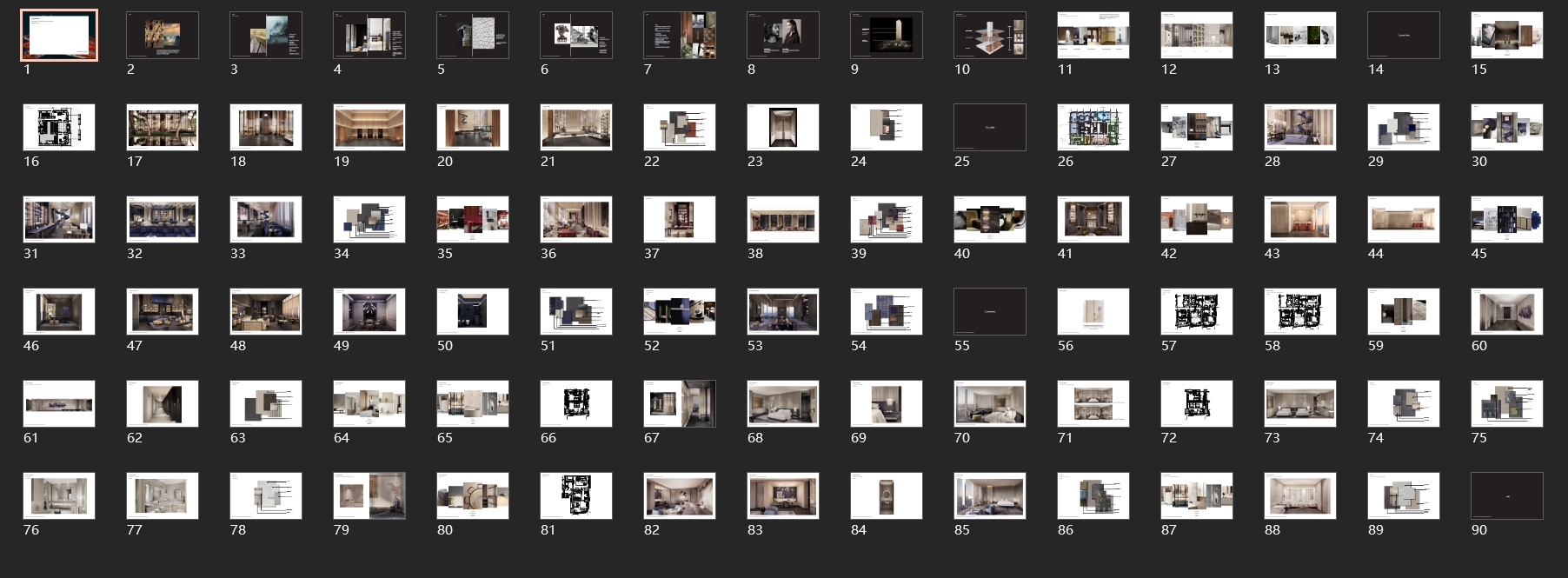This screenshot has width=1568, height=578.
Task: Click slide 14 dark section divider
Action: (x=1403, y=36)
